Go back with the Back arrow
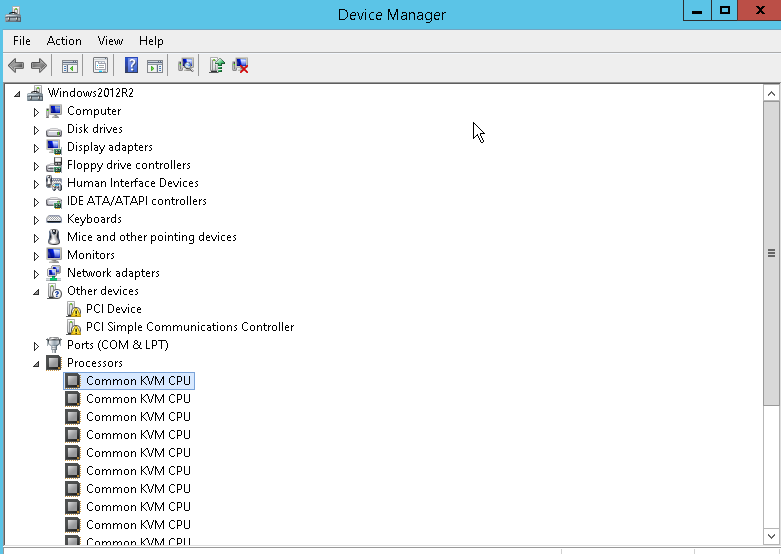Screen dimensions: 781x554 (16, 65)
